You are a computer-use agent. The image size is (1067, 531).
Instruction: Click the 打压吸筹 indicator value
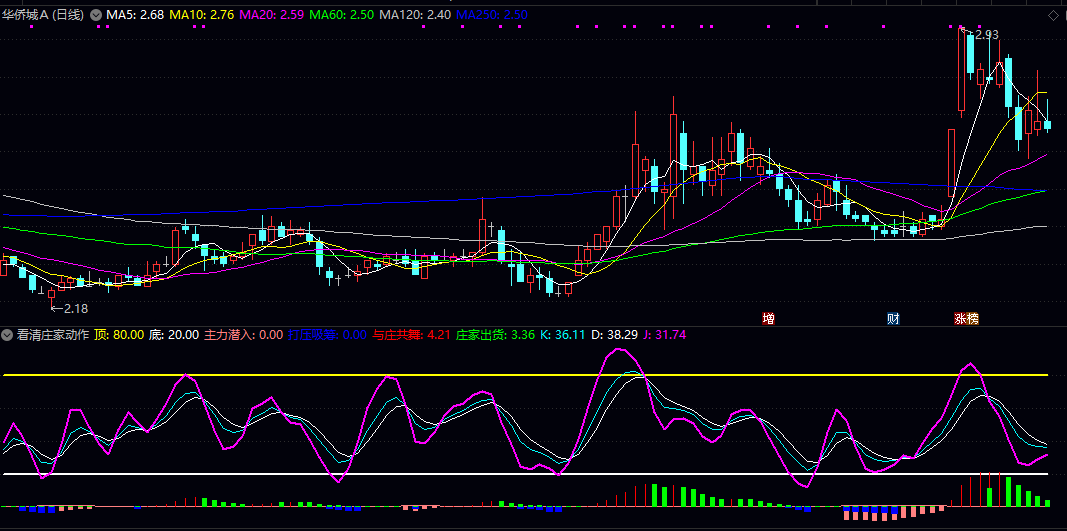pos(327,335)
